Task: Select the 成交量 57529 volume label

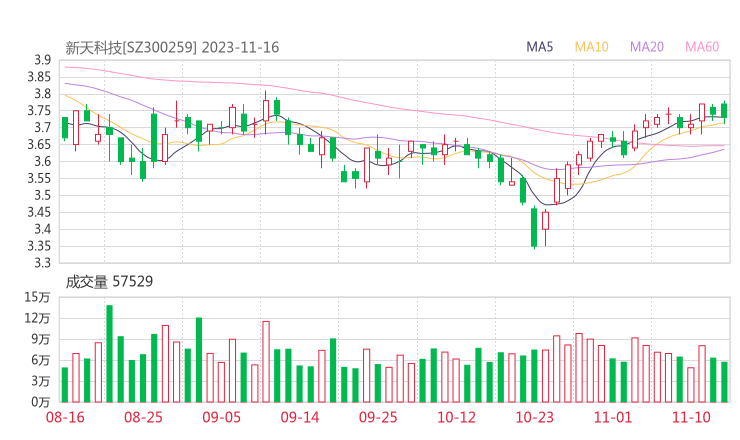Action: click(x=109, y=282)
